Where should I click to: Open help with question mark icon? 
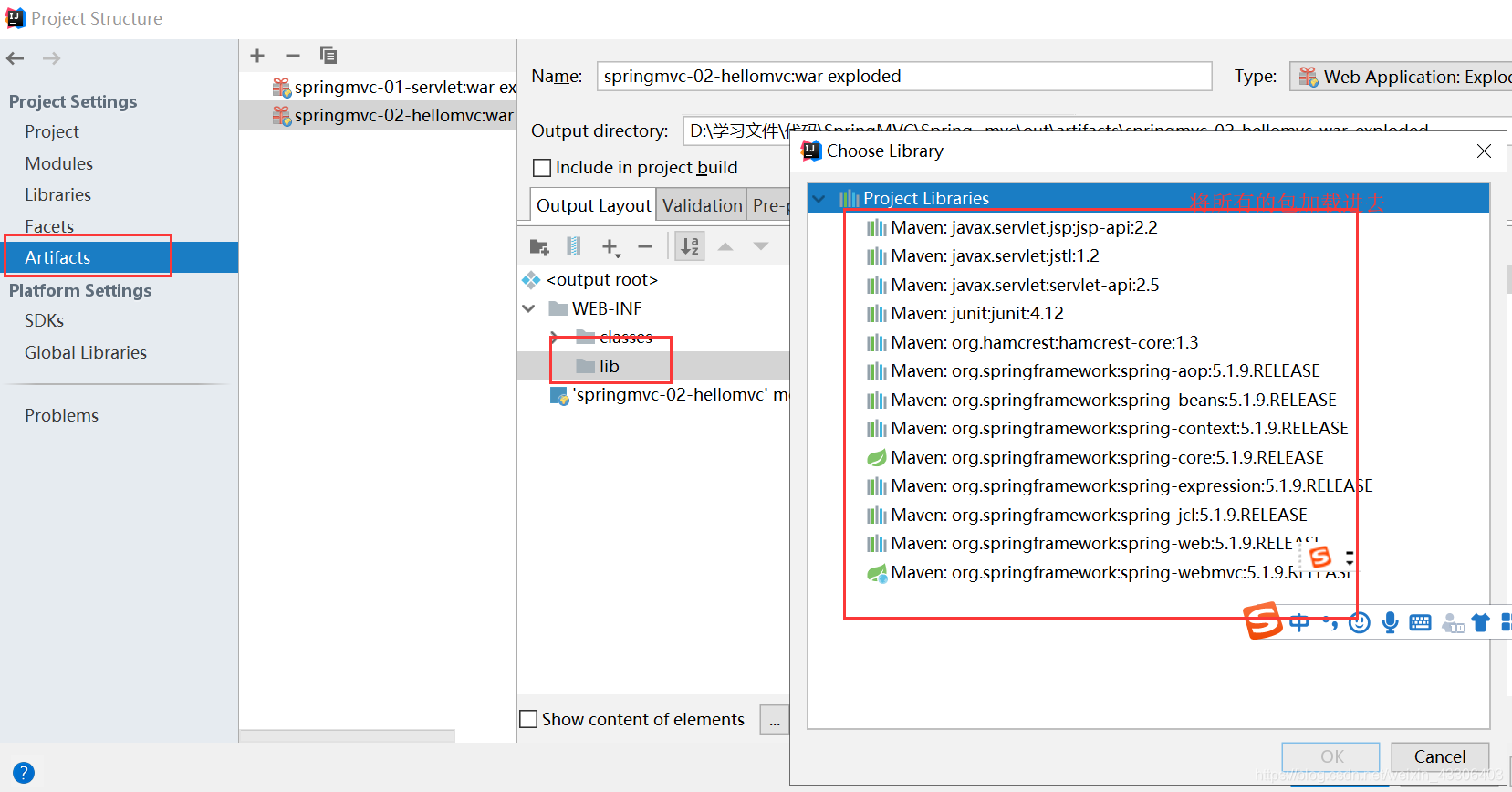click(24, 773)
